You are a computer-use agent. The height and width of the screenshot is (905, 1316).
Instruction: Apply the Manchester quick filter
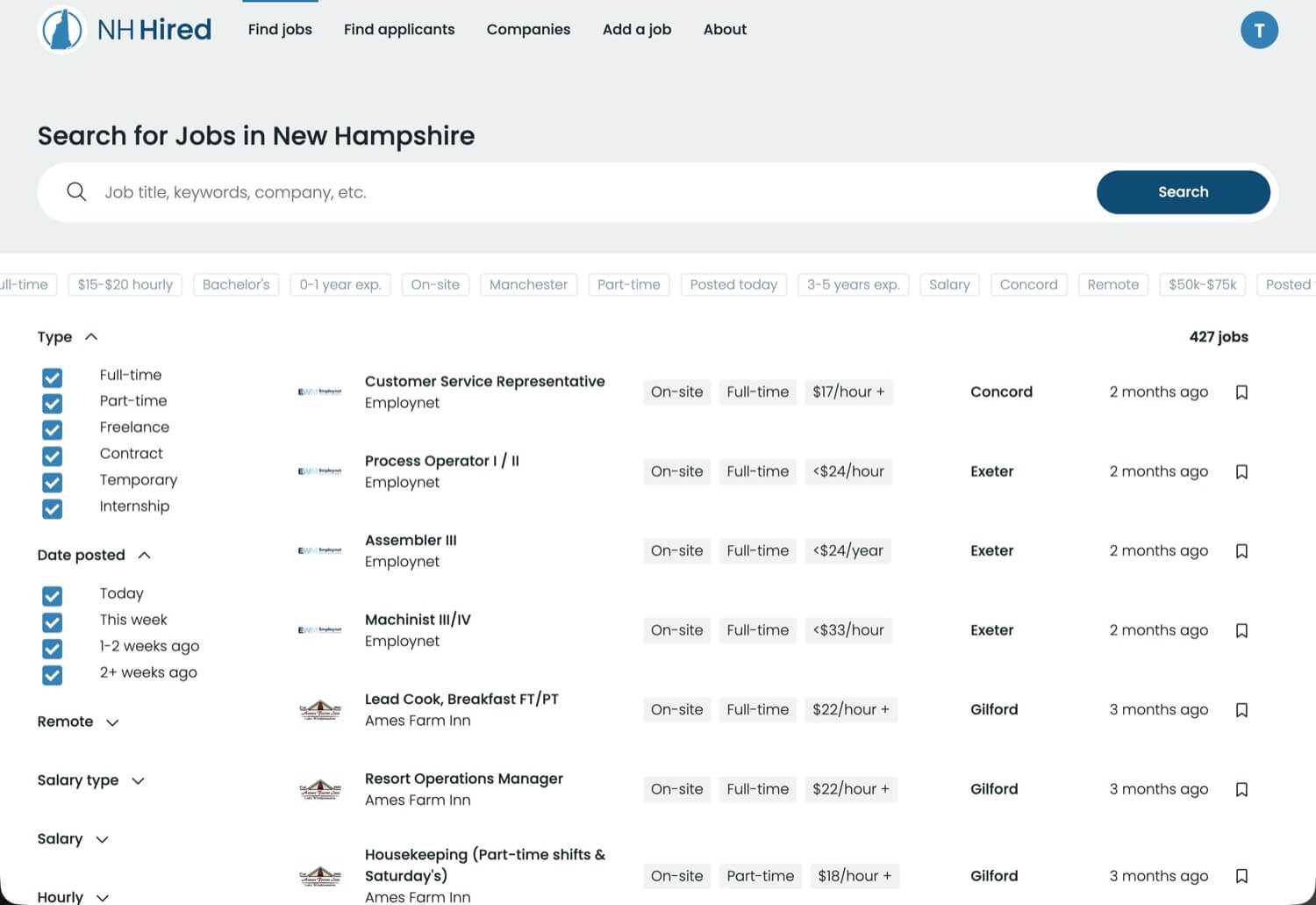coord(528,284)
